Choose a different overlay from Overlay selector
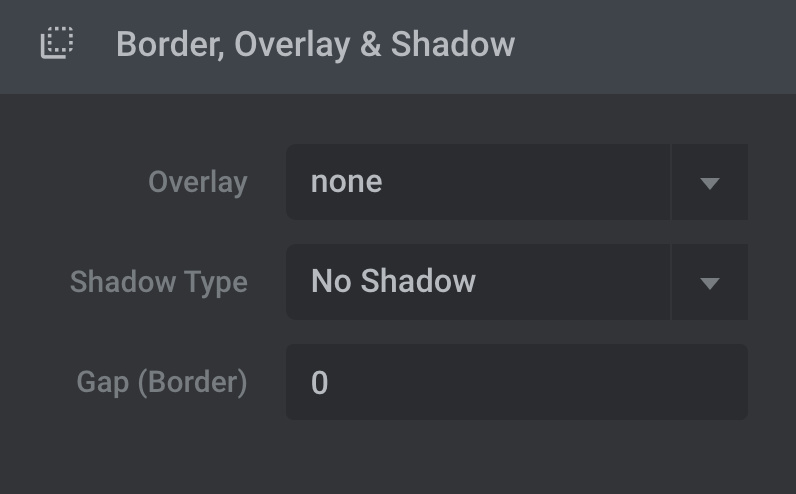 517,182
